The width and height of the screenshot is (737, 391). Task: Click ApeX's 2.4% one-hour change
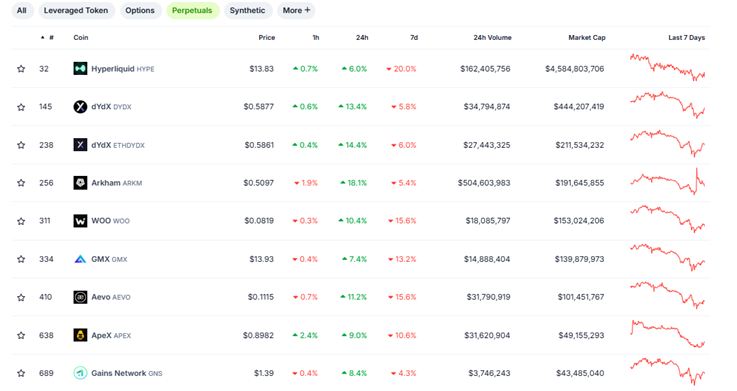(305, 335)
